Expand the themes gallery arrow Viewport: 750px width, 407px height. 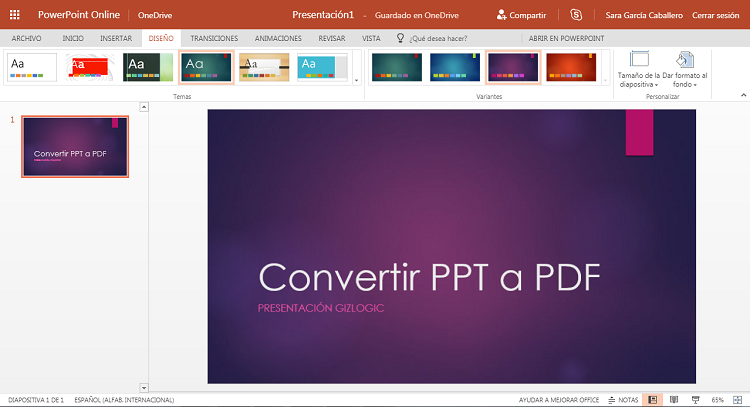coord(356,81)
